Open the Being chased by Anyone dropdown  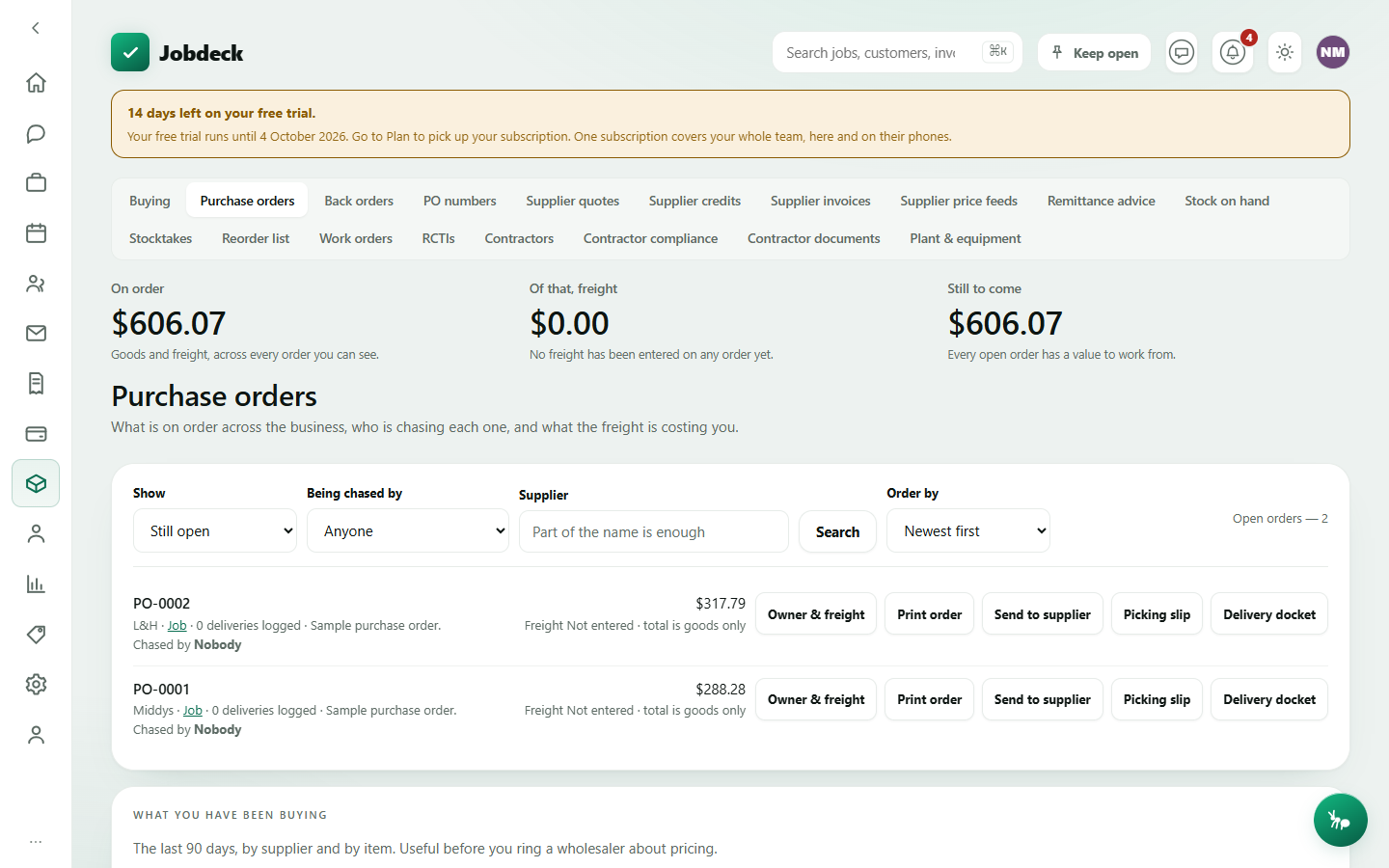408,530
